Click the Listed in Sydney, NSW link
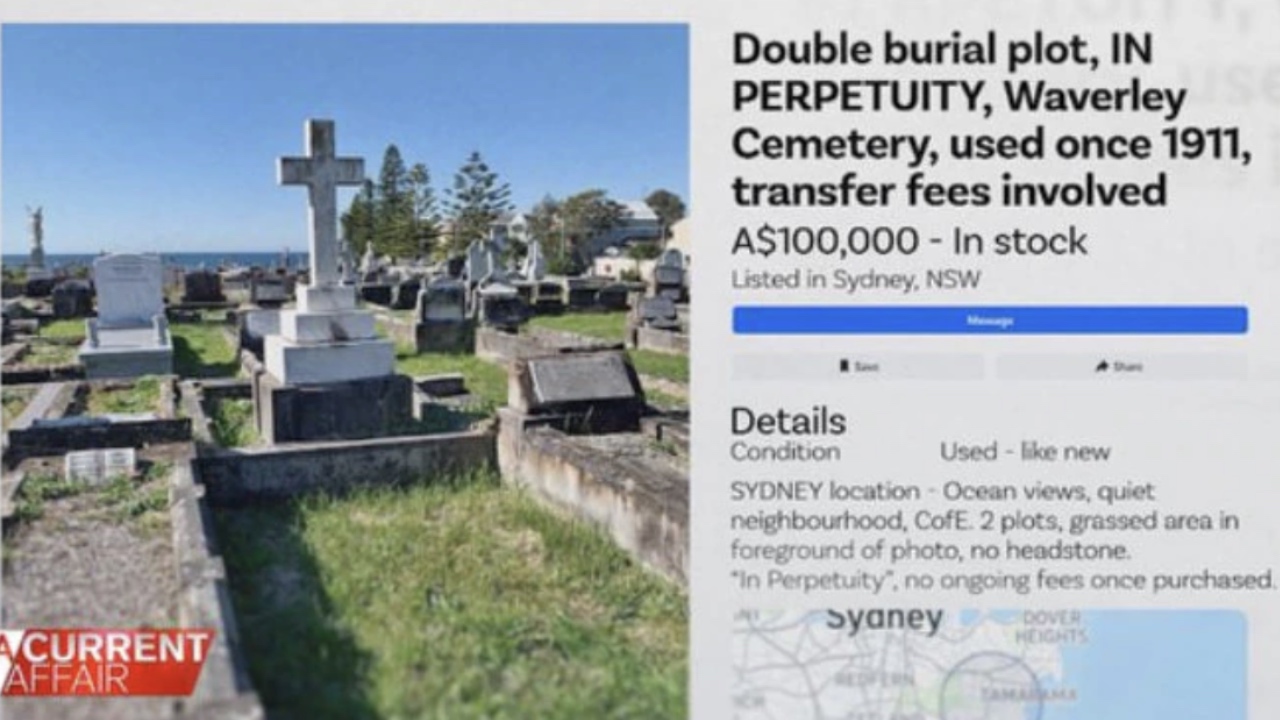The height and width of the screenshot is (720, 1280). coord(857,279)
